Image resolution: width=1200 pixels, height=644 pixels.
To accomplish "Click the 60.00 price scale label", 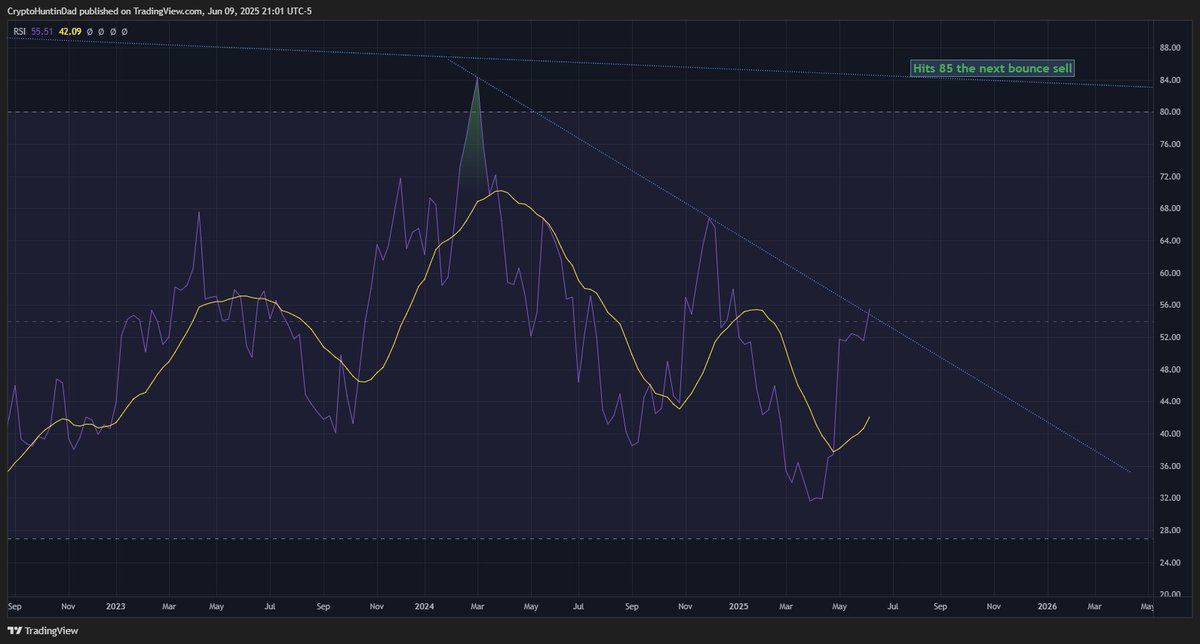I will (1172, 272).
